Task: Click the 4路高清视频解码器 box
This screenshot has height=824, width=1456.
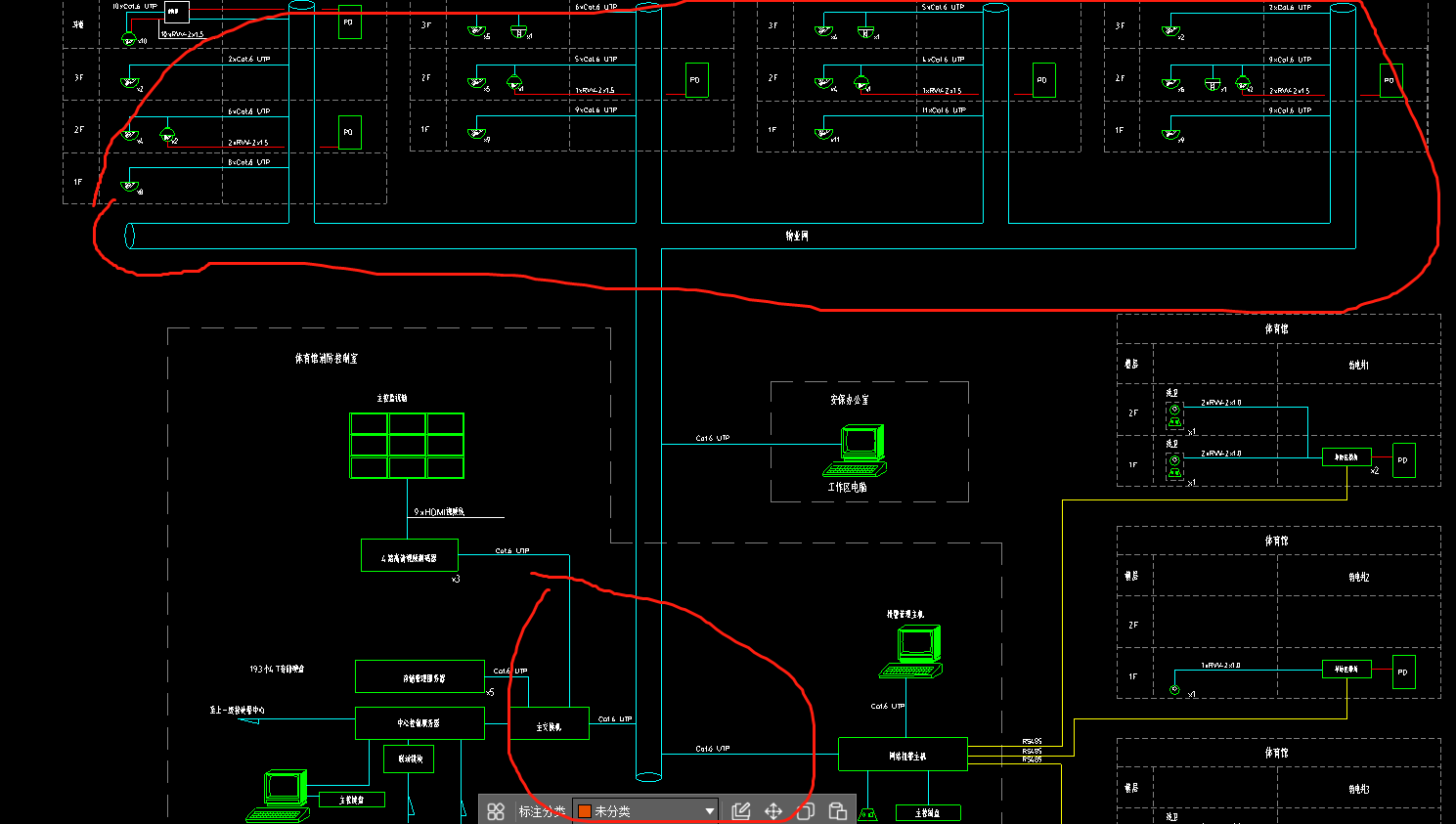Action: click(x=410, y=555)
